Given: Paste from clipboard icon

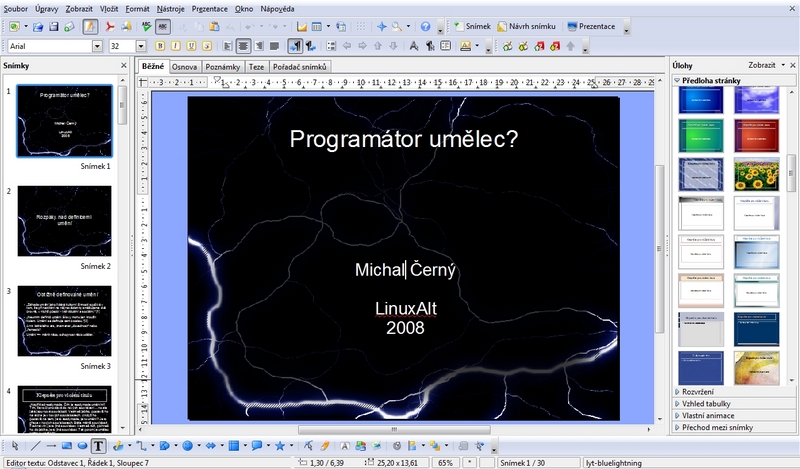Looking at the screenshot, I should 214,27.
